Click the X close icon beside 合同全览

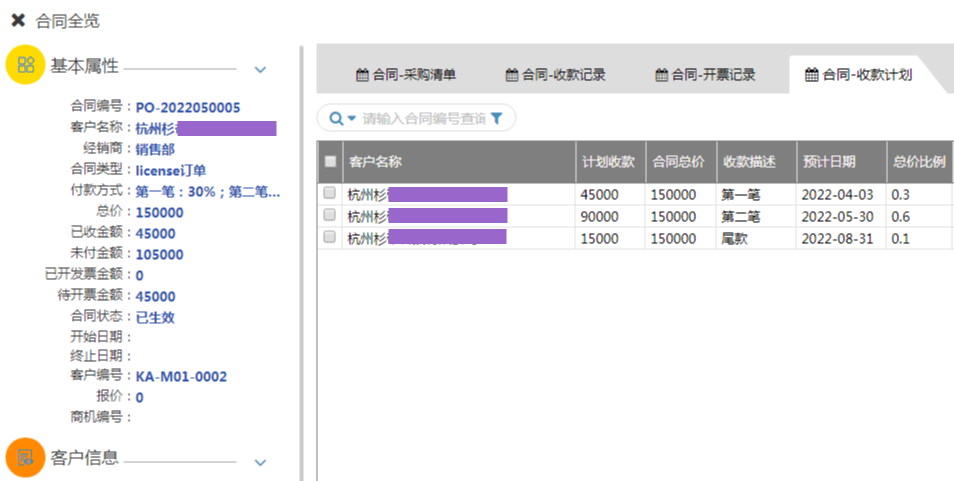(x=18, y=20)
